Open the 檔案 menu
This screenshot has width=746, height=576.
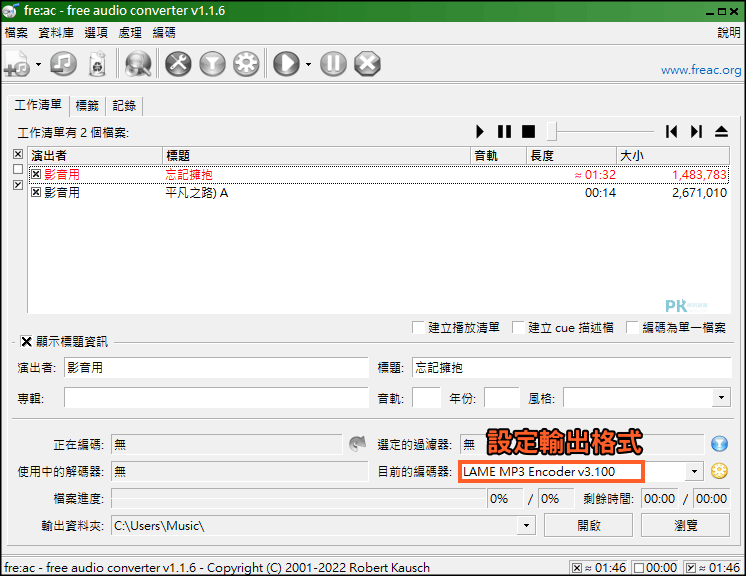16,32
